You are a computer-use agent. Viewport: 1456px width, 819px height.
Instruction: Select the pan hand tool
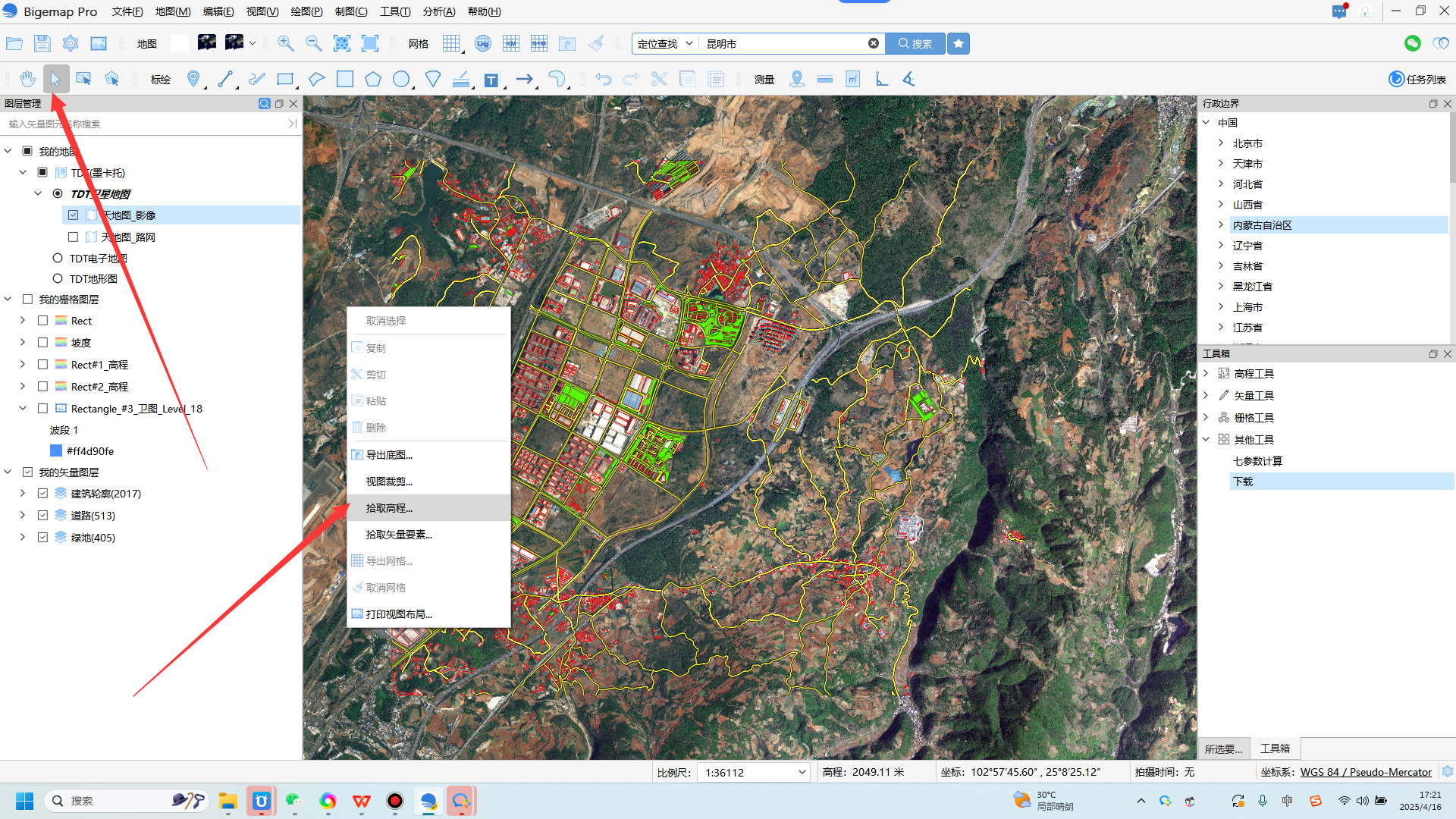[x=28, y=79]
